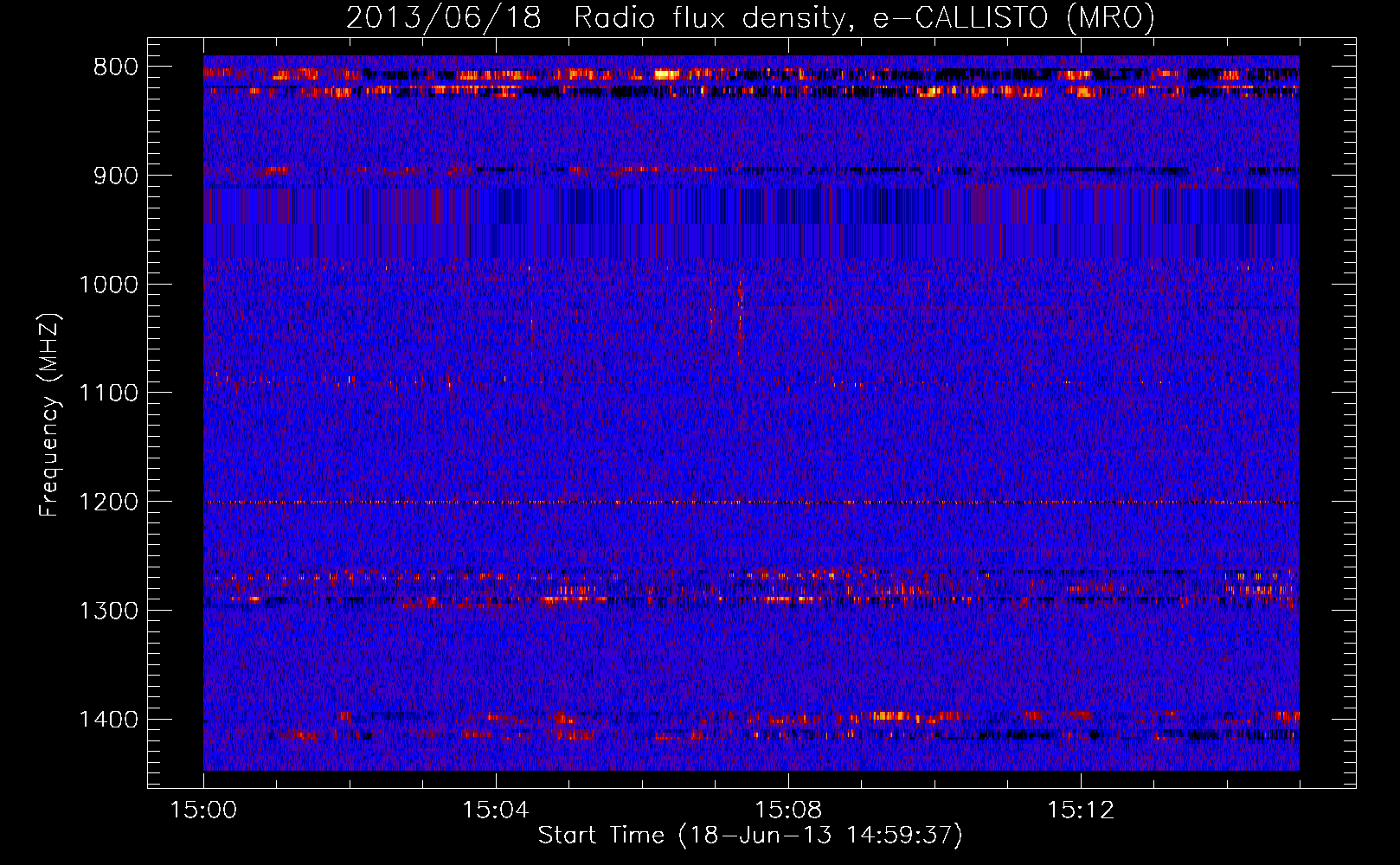1400x865 pixels.
Task: Click the 15:00 time axis label
Action: 203,811
